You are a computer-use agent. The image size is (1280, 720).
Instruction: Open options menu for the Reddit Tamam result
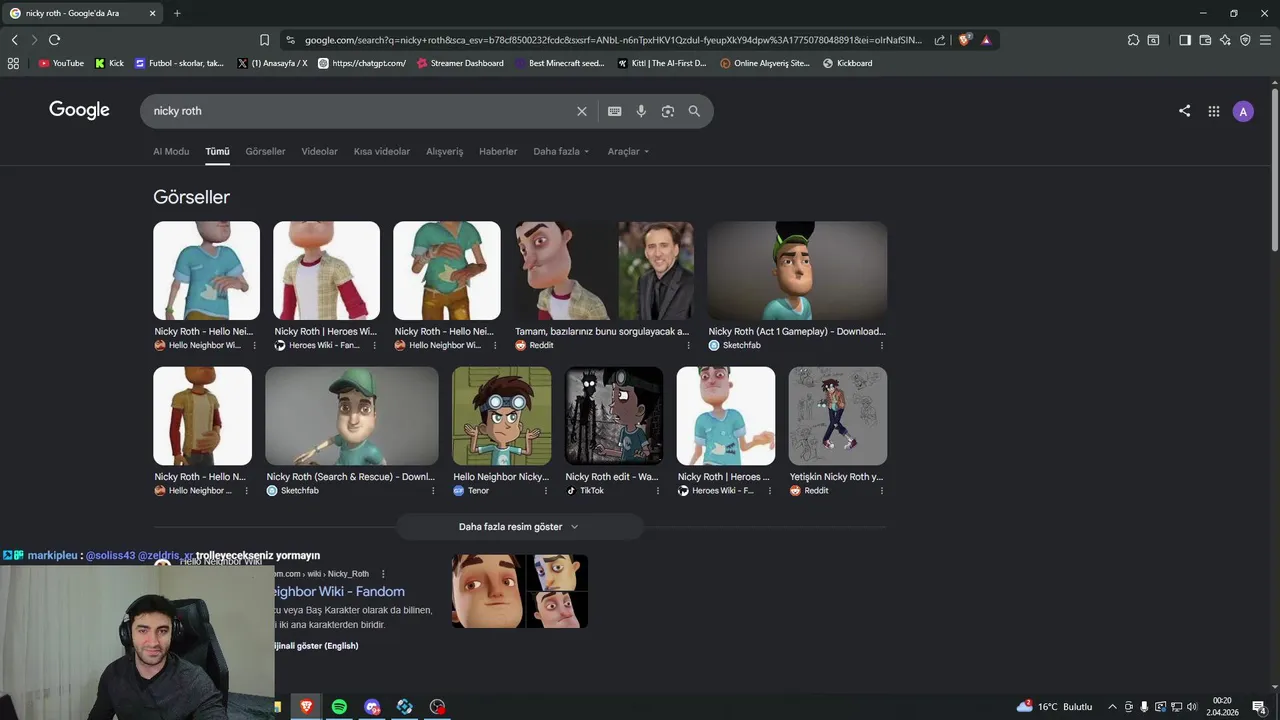(x=688, y=345)
